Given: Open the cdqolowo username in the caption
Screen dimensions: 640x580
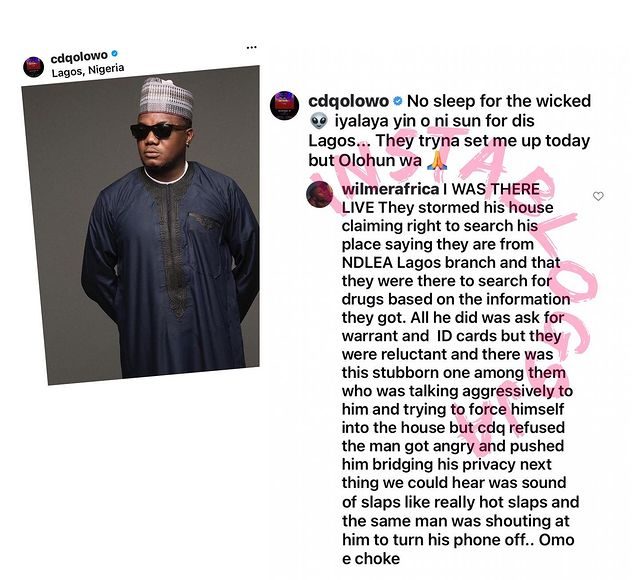Looking at the screenshot, I should [x=349, y=101].
